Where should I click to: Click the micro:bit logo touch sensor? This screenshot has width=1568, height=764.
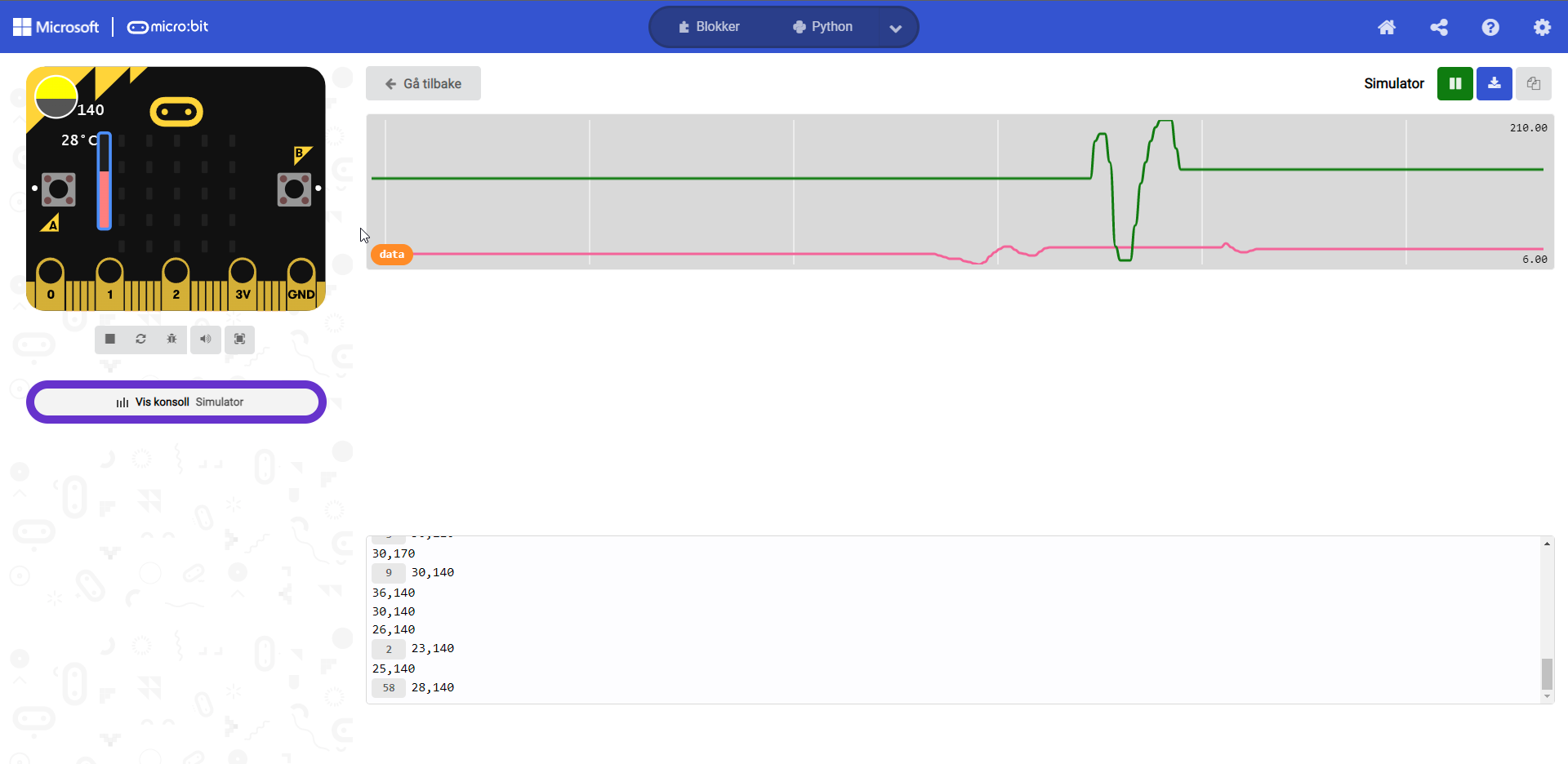click(176, 112)
